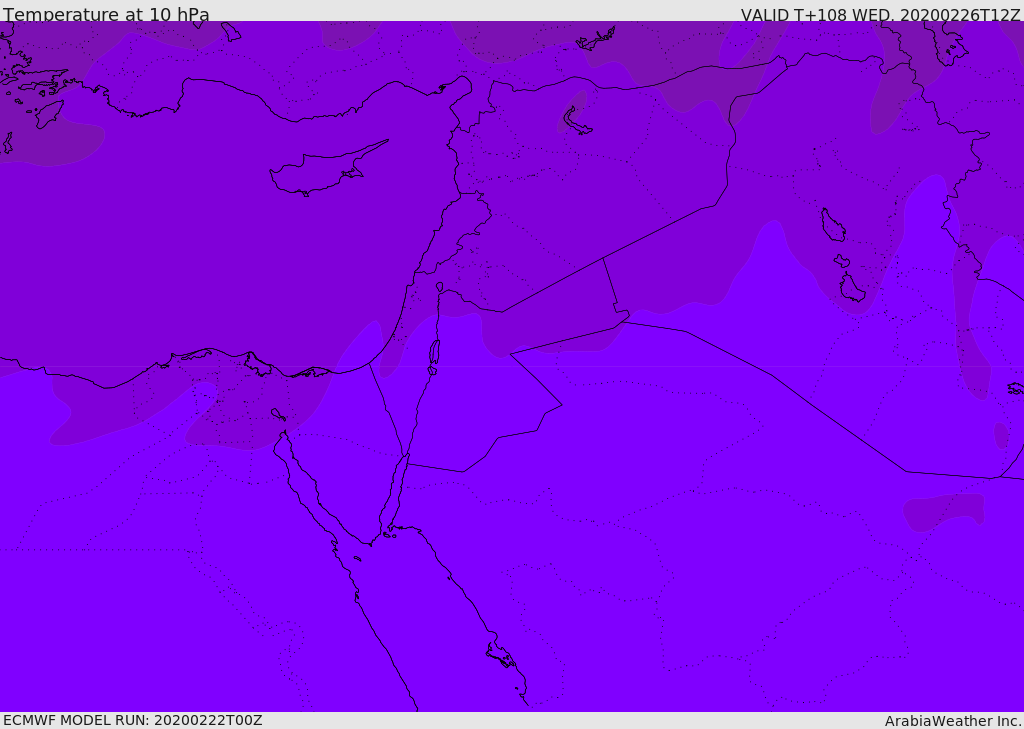Select Lake Assad in northern Syria
This screenshot has width=1024, height=729.
pyautogui.click(x=576, y=120)
